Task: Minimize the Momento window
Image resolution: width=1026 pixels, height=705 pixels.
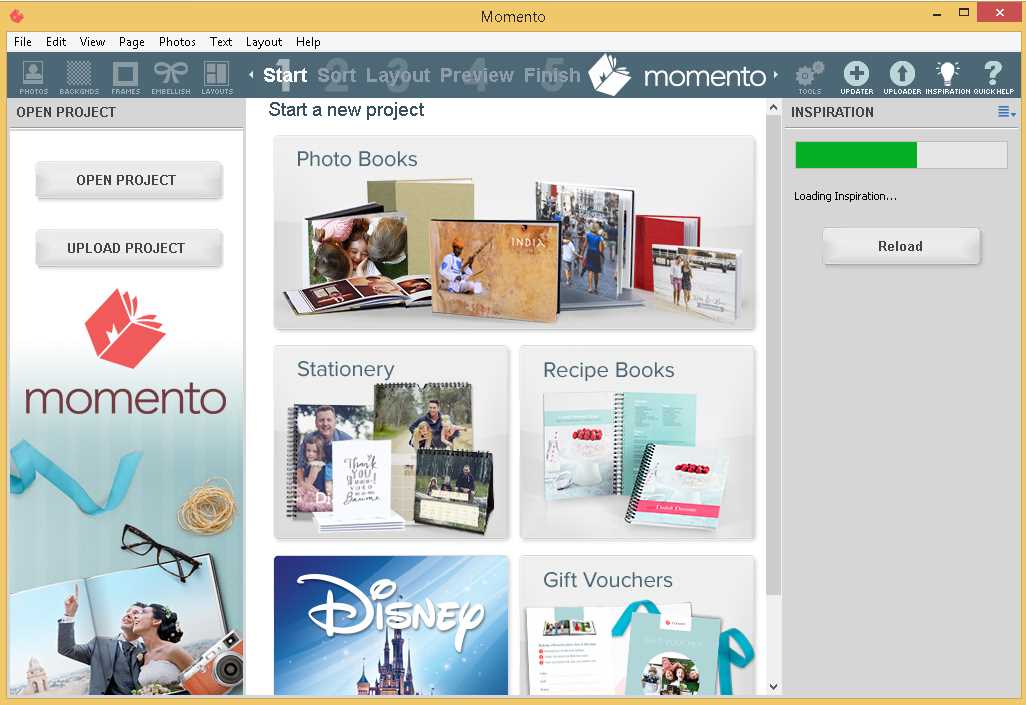Action: (937, 13)
